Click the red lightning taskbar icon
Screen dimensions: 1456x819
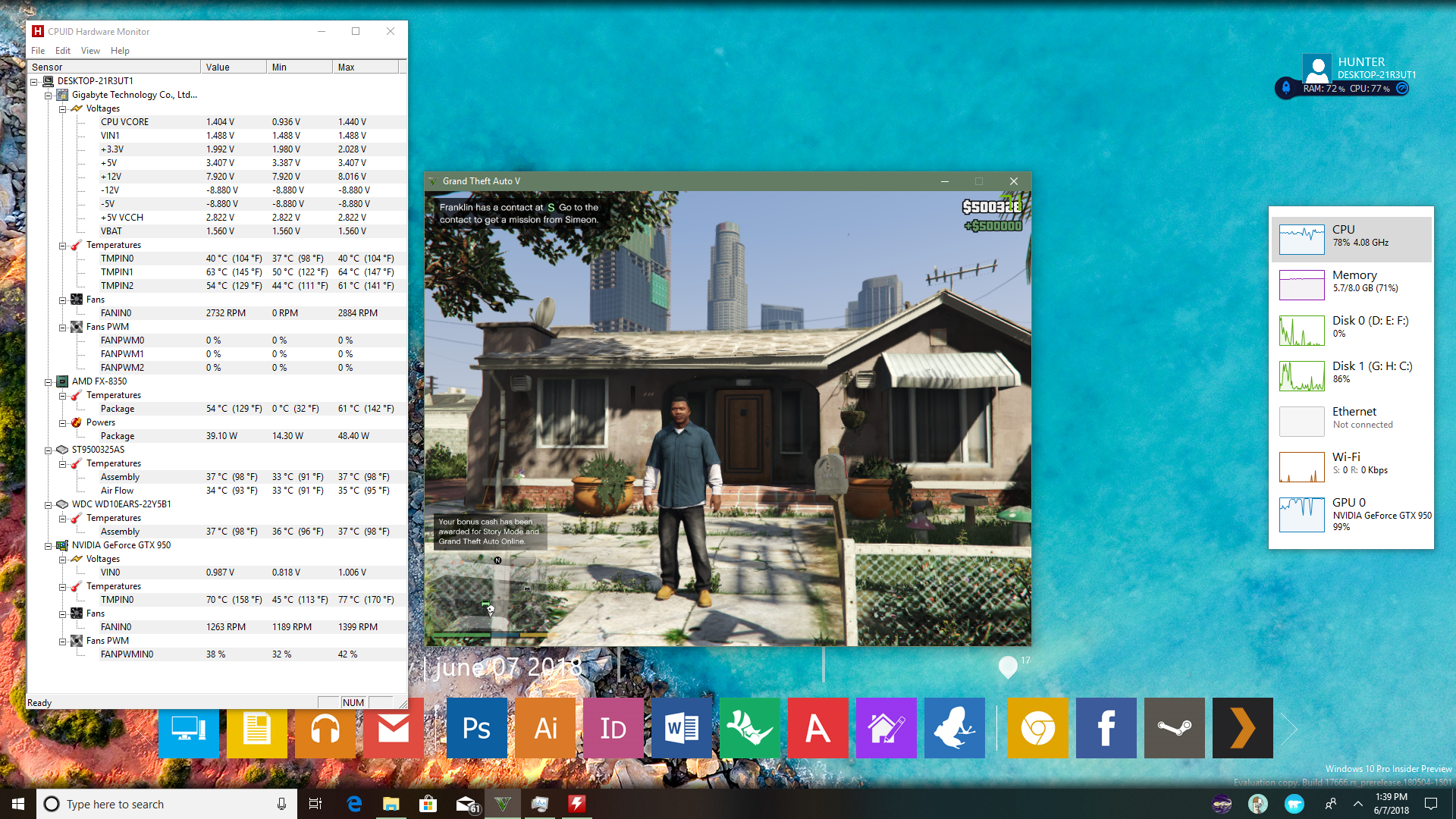(577, 804)
